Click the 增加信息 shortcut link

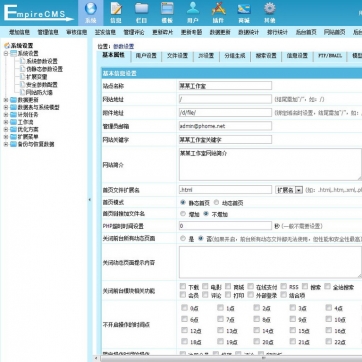(20, 32)
